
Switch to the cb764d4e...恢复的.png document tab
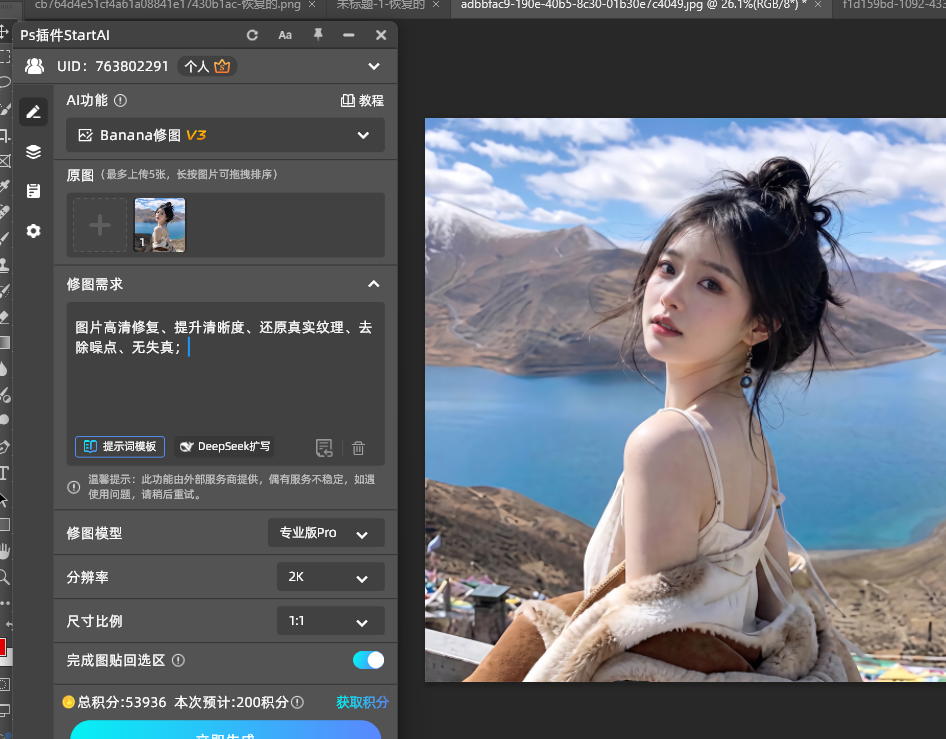[x=168, y=5]
